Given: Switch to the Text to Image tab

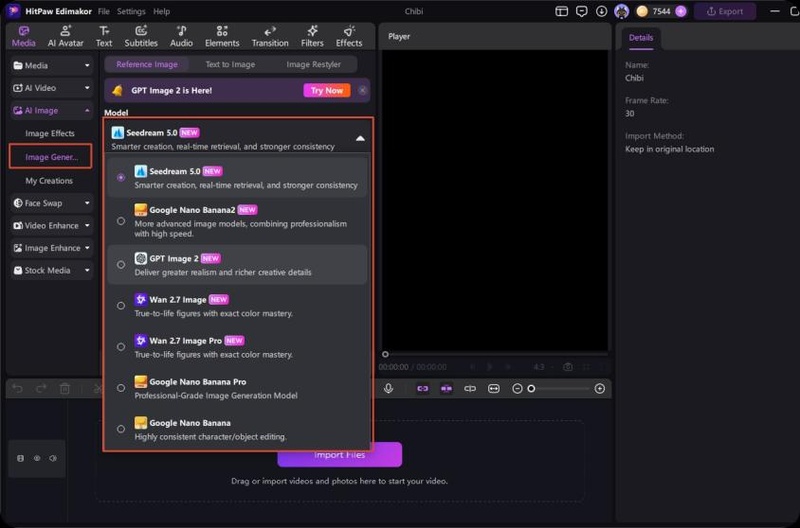Looking at the screenshot, I should [230, 64].
